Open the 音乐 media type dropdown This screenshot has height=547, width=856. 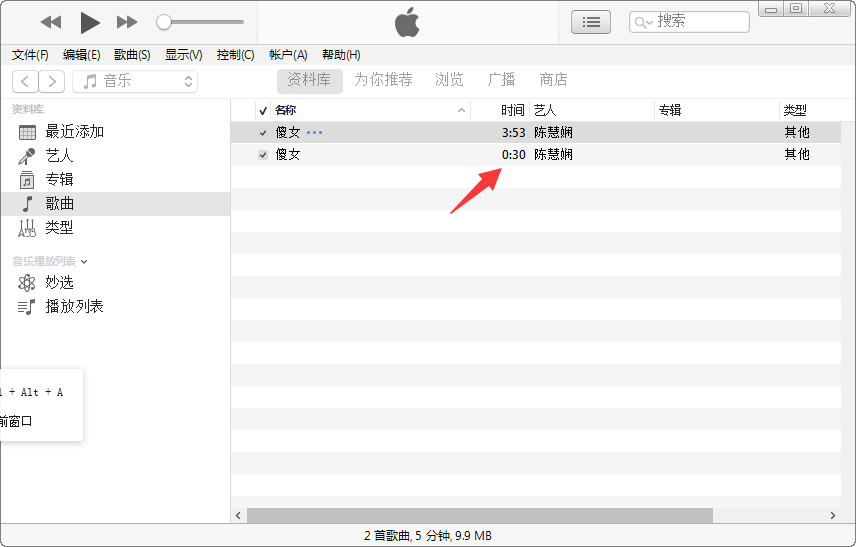[x=135, y=81]
